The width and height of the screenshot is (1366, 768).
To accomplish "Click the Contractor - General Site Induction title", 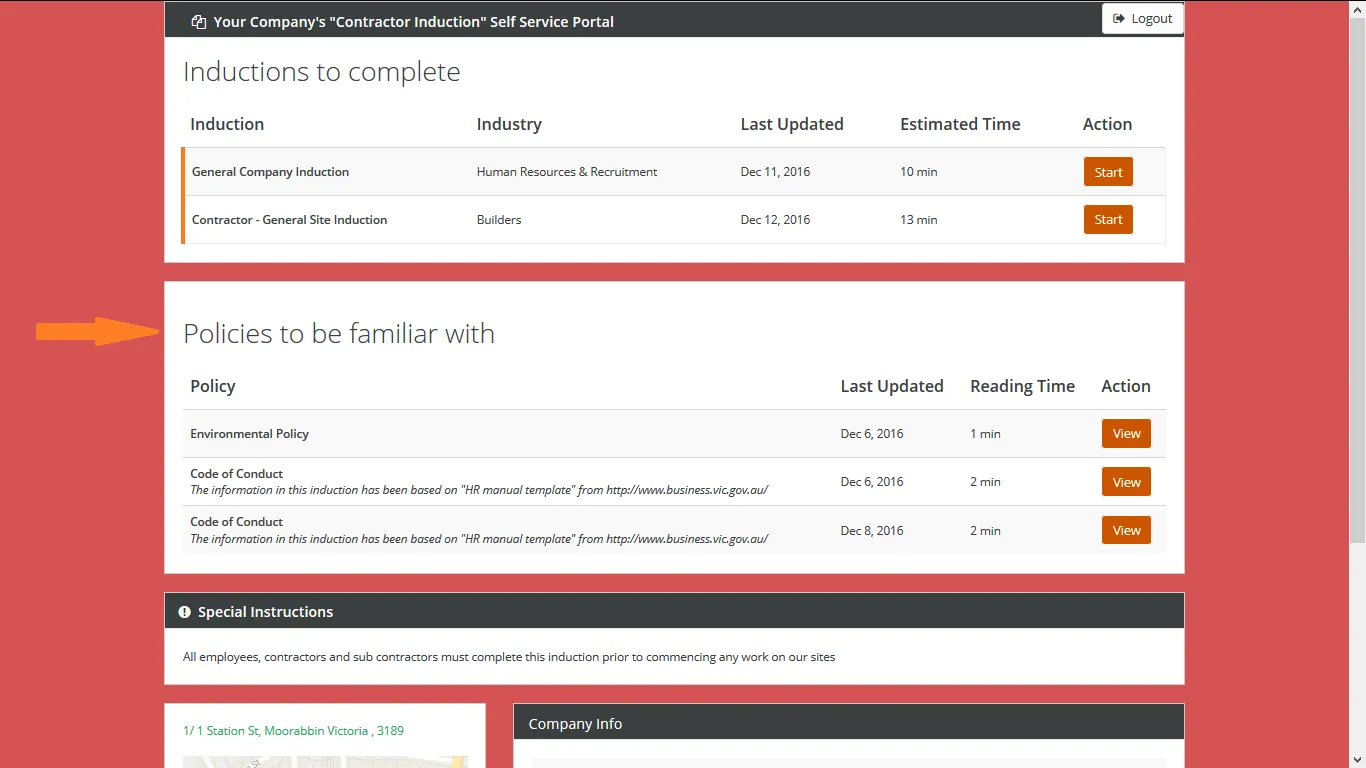I will pos(289,220).
